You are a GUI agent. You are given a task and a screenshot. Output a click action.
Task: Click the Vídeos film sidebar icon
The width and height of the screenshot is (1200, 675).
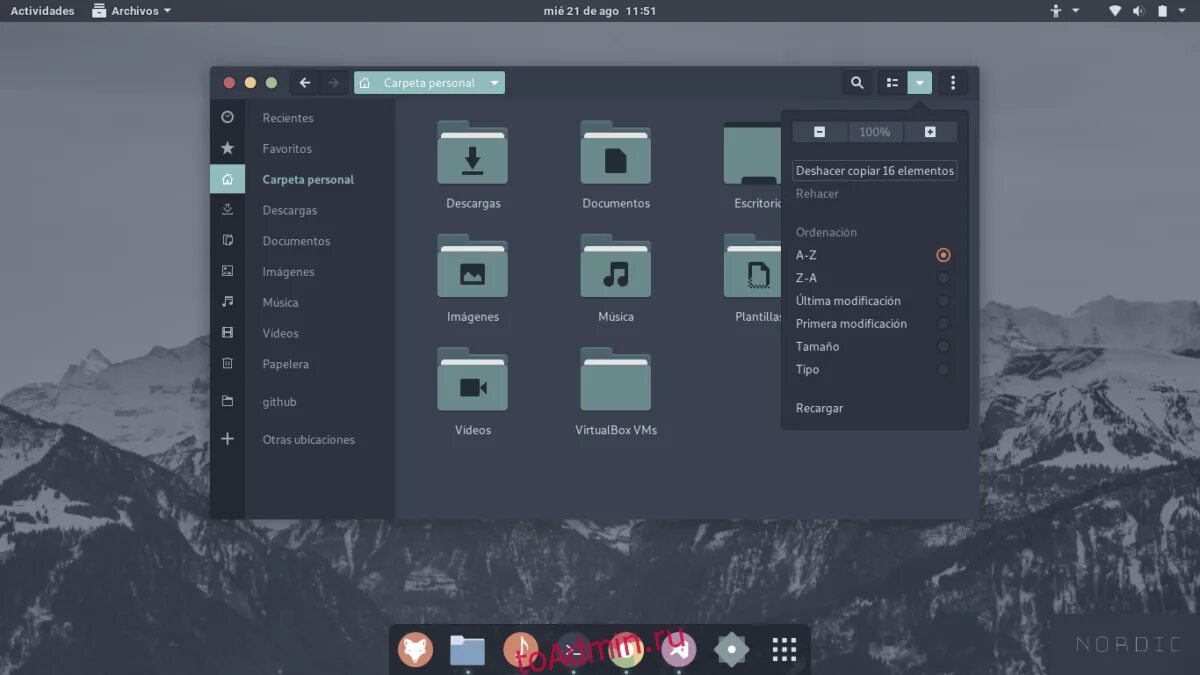pyautogui.click(x=227, y=333)
